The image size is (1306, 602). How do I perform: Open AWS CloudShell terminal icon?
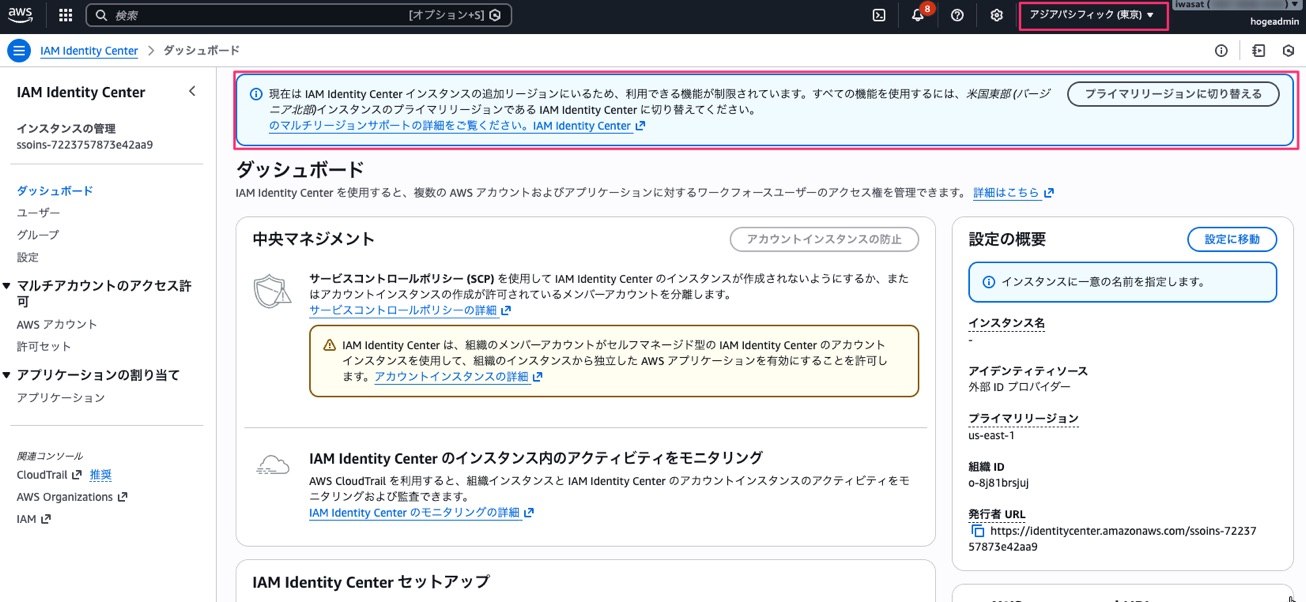click(879, 15)
